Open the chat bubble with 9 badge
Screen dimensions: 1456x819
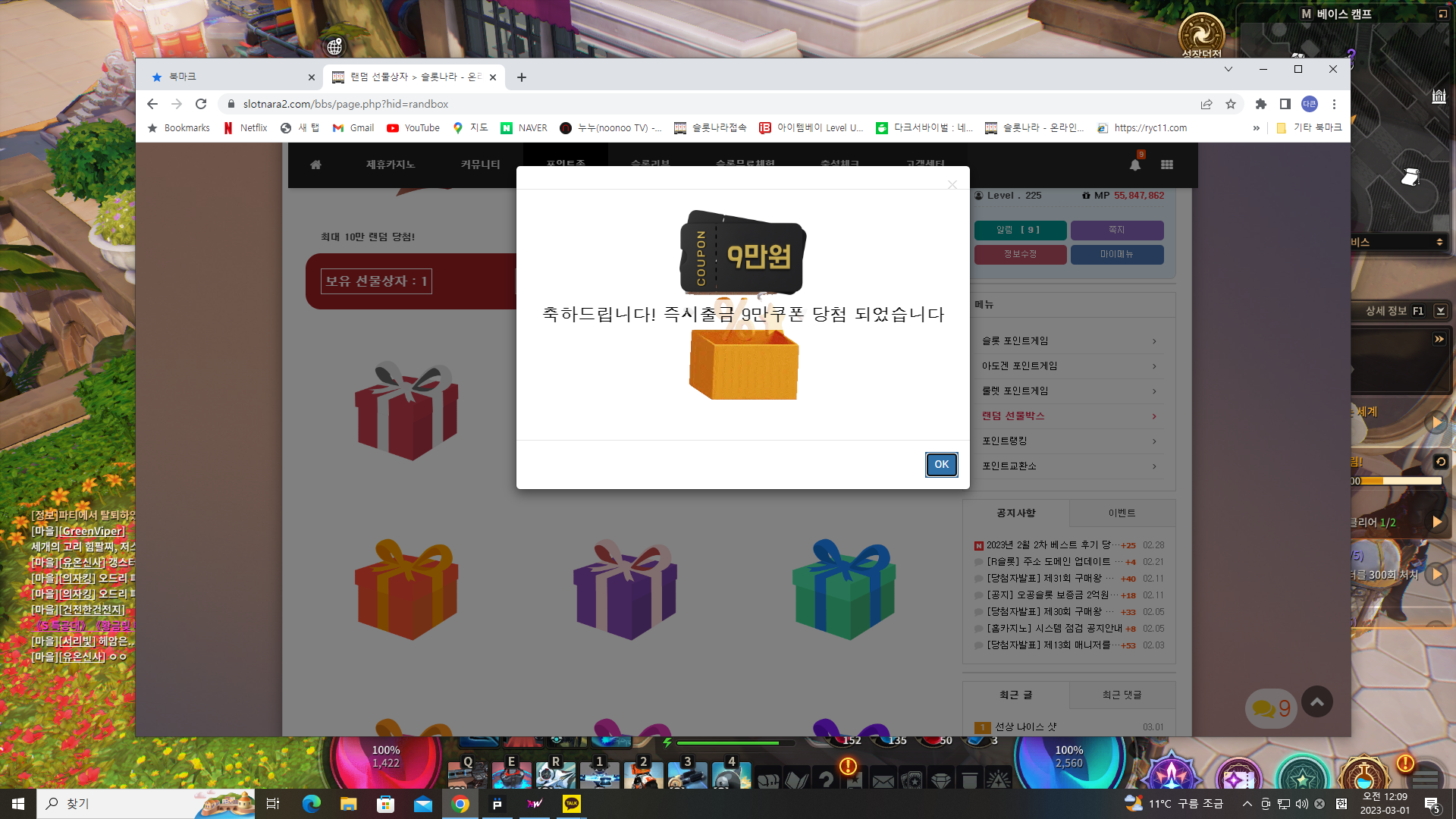[1271, 709]
